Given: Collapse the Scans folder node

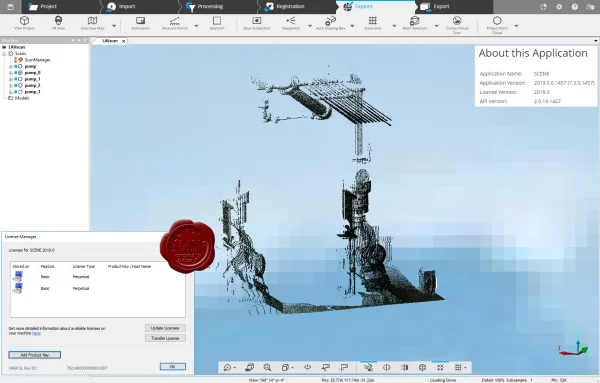Looking at the screenshot, I should pyautogui.click(x=4, y=54).
